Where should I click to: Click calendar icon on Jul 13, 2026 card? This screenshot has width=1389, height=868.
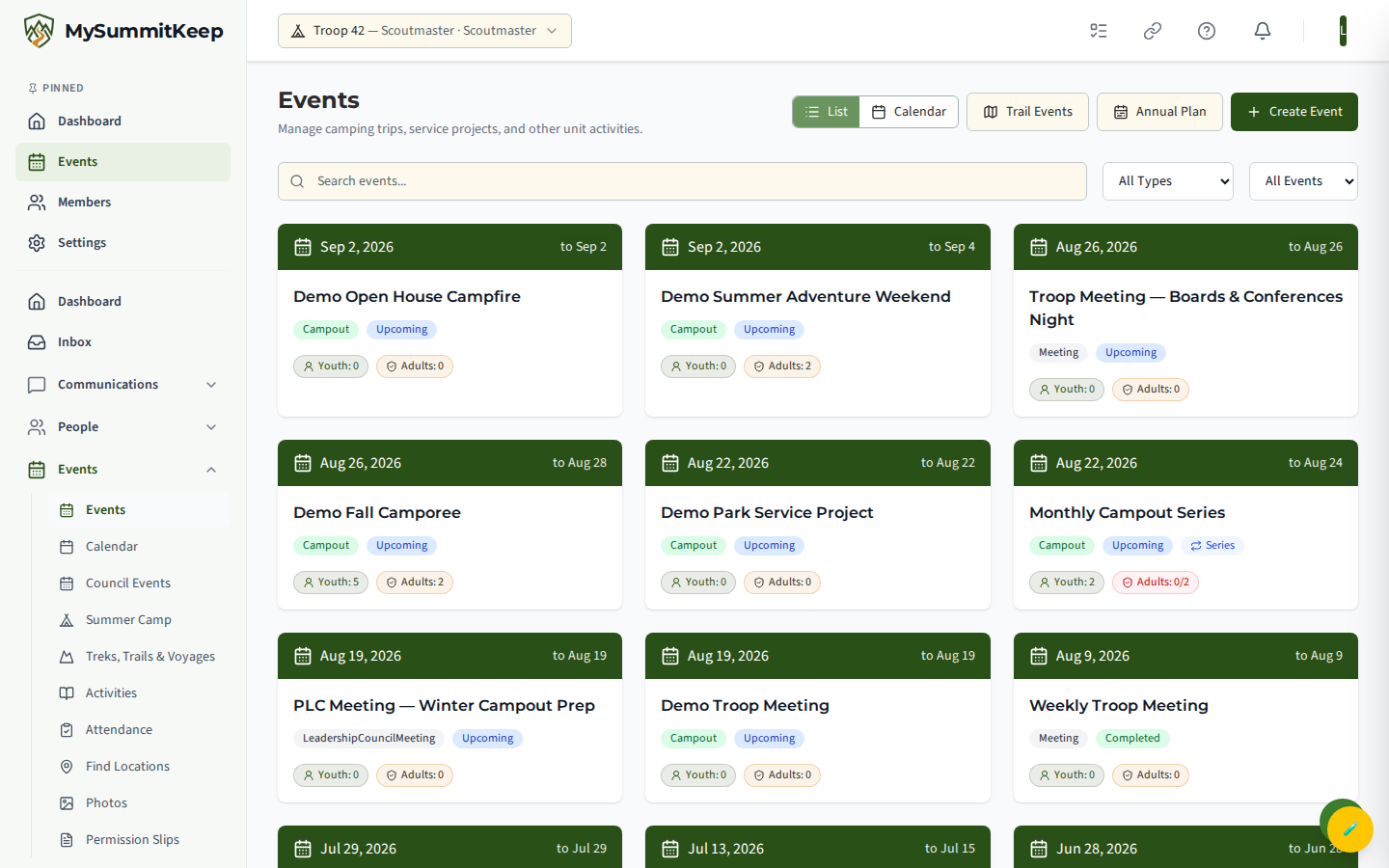click(670, 849)
